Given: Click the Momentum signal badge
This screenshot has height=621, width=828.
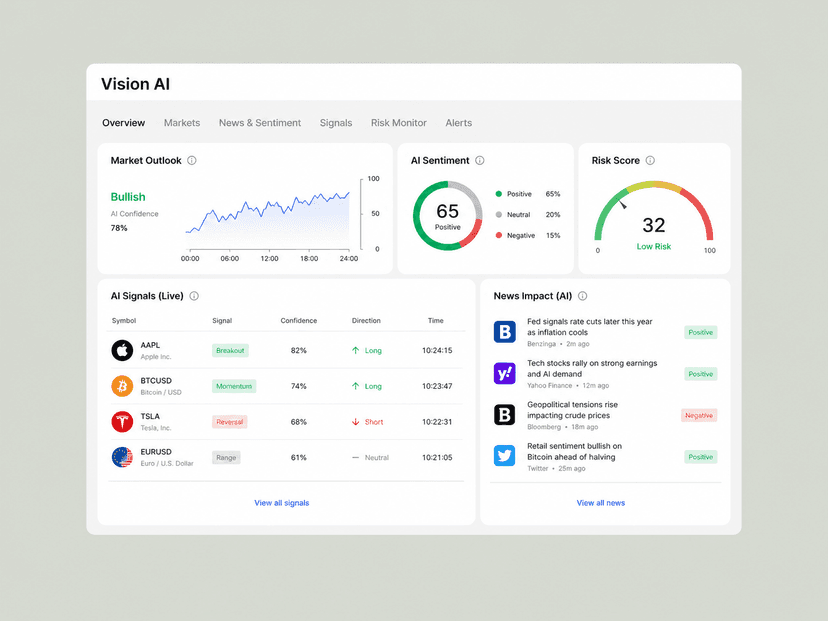Looking at the screenshot, I should (x=234, y=387).
